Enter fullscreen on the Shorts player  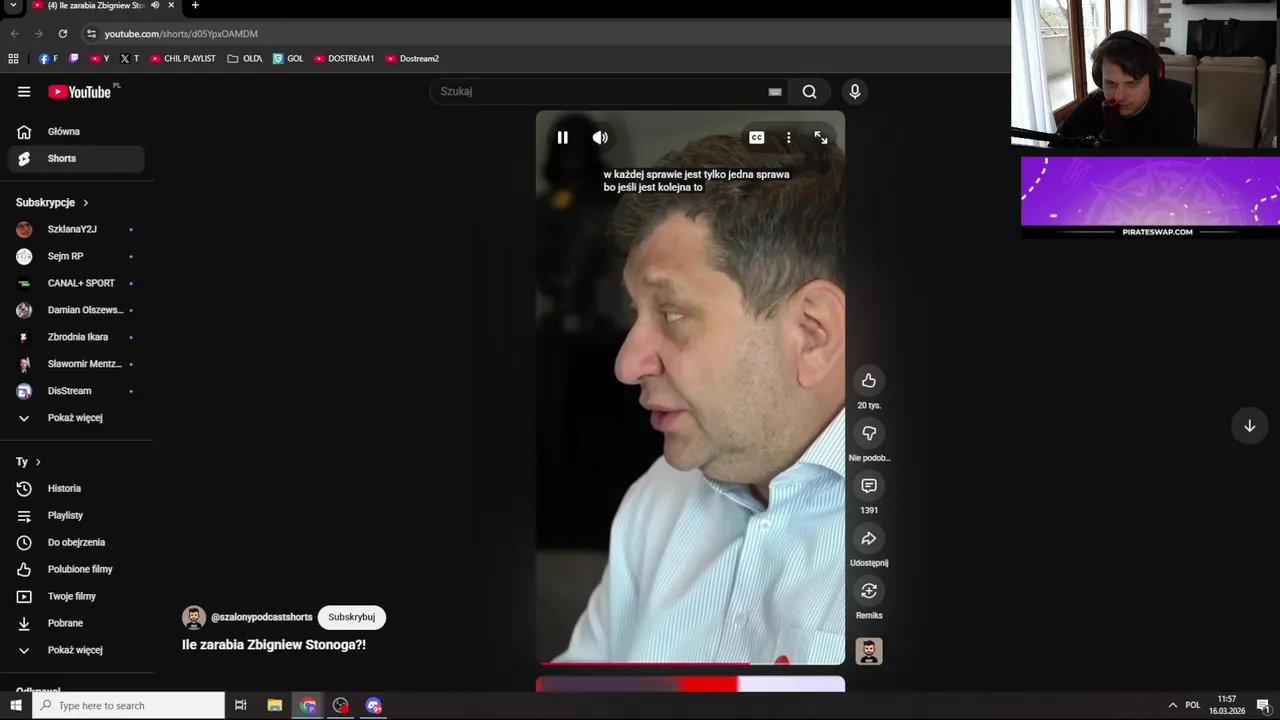(x=821, y=138)
